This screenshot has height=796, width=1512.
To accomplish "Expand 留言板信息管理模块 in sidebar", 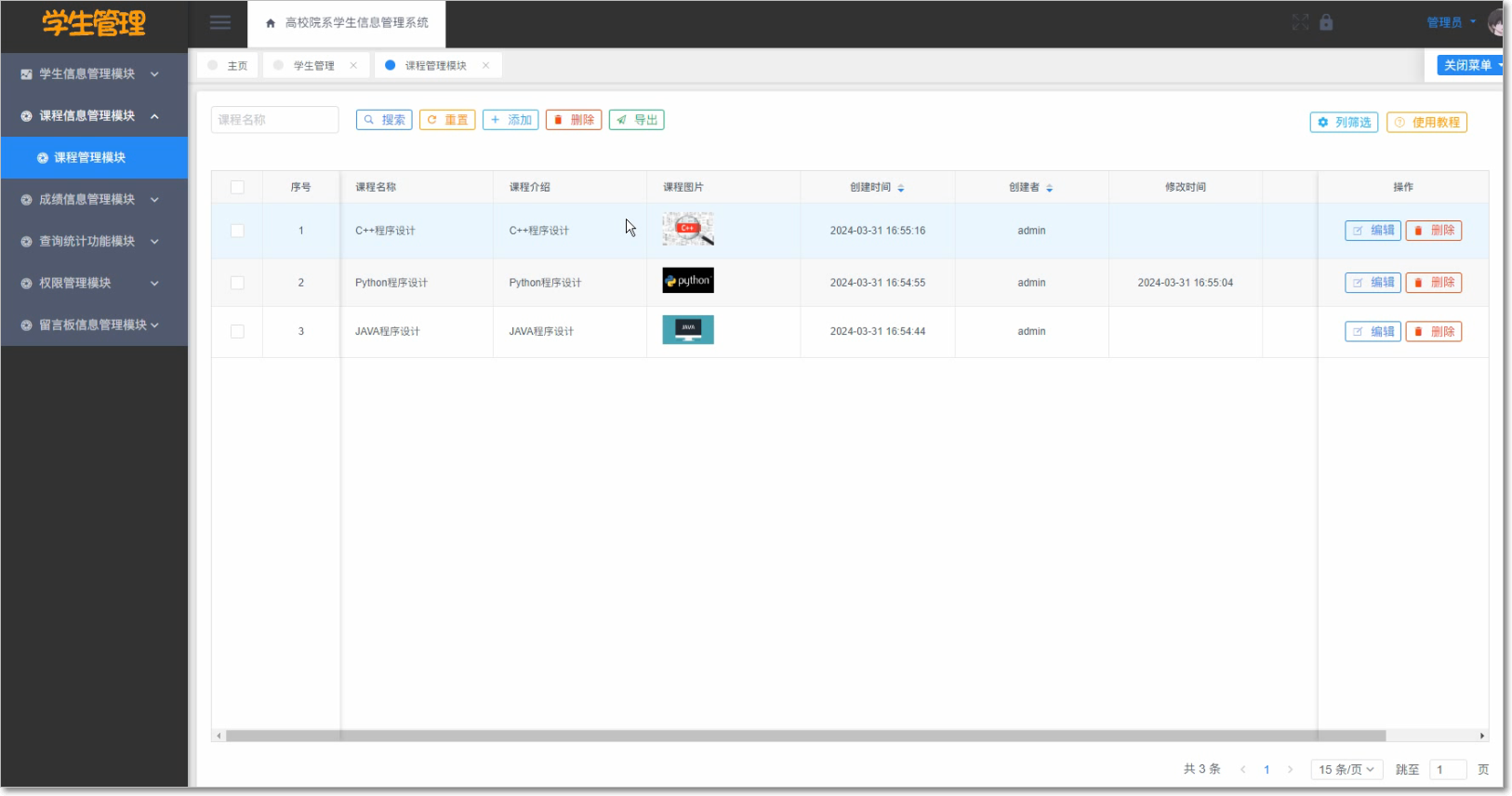I will [94, 325].
